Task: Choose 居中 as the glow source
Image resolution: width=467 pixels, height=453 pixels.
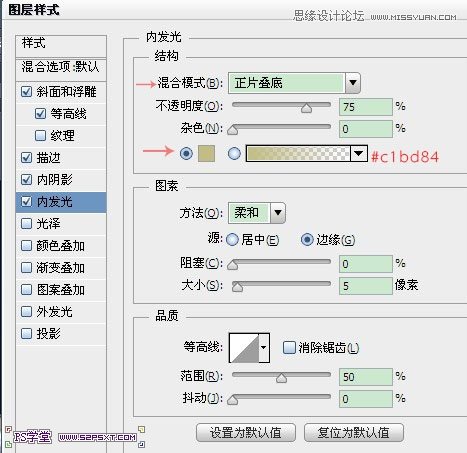Action: 232,239
